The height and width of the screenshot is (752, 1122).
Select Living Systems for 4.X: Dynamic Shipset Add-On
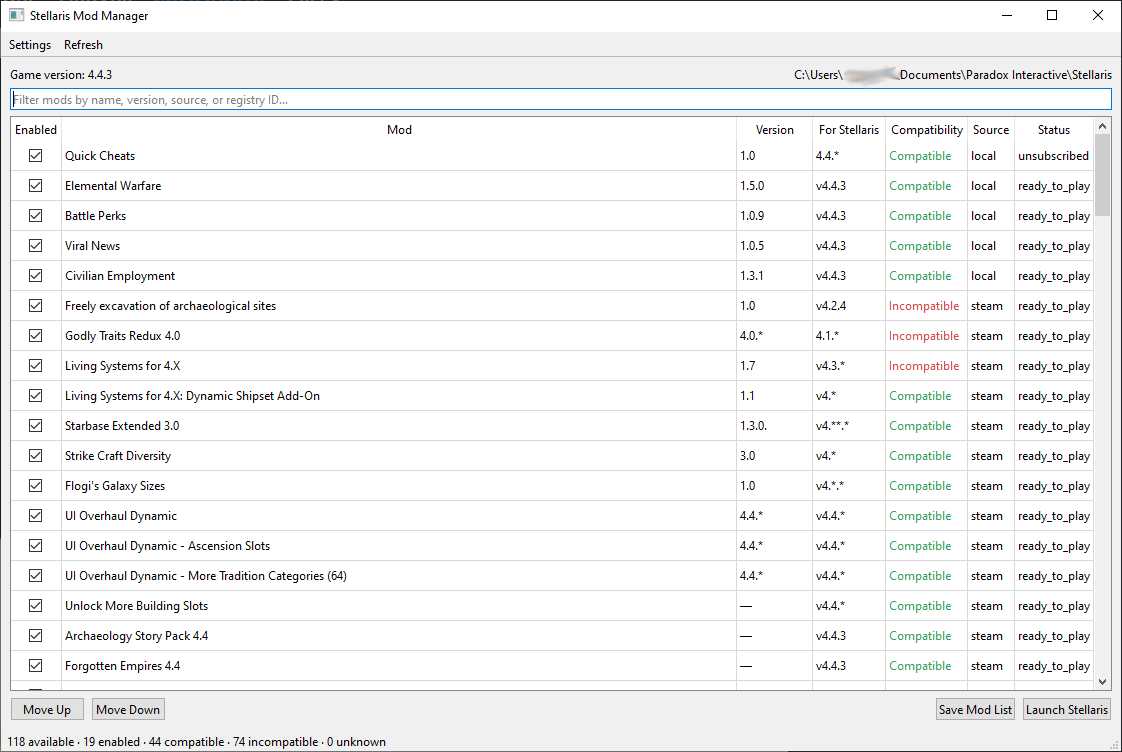[x=552, y=396]
